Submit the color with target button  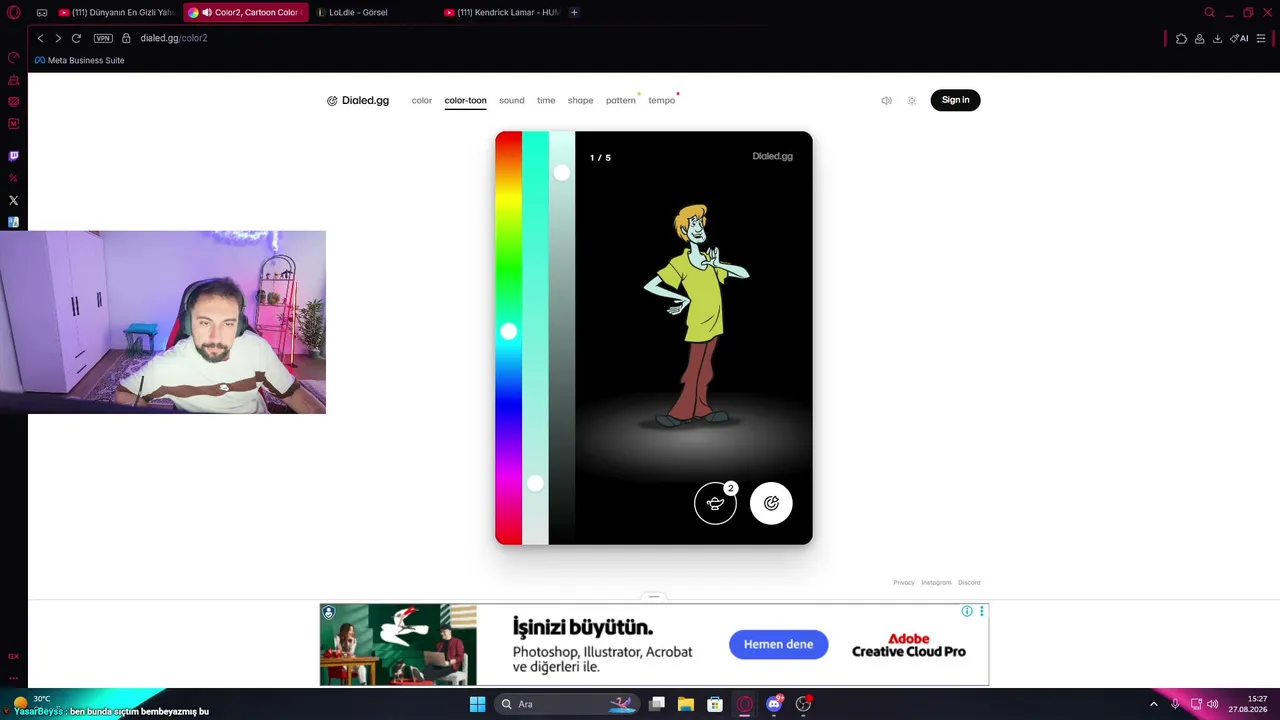[771, 503]
